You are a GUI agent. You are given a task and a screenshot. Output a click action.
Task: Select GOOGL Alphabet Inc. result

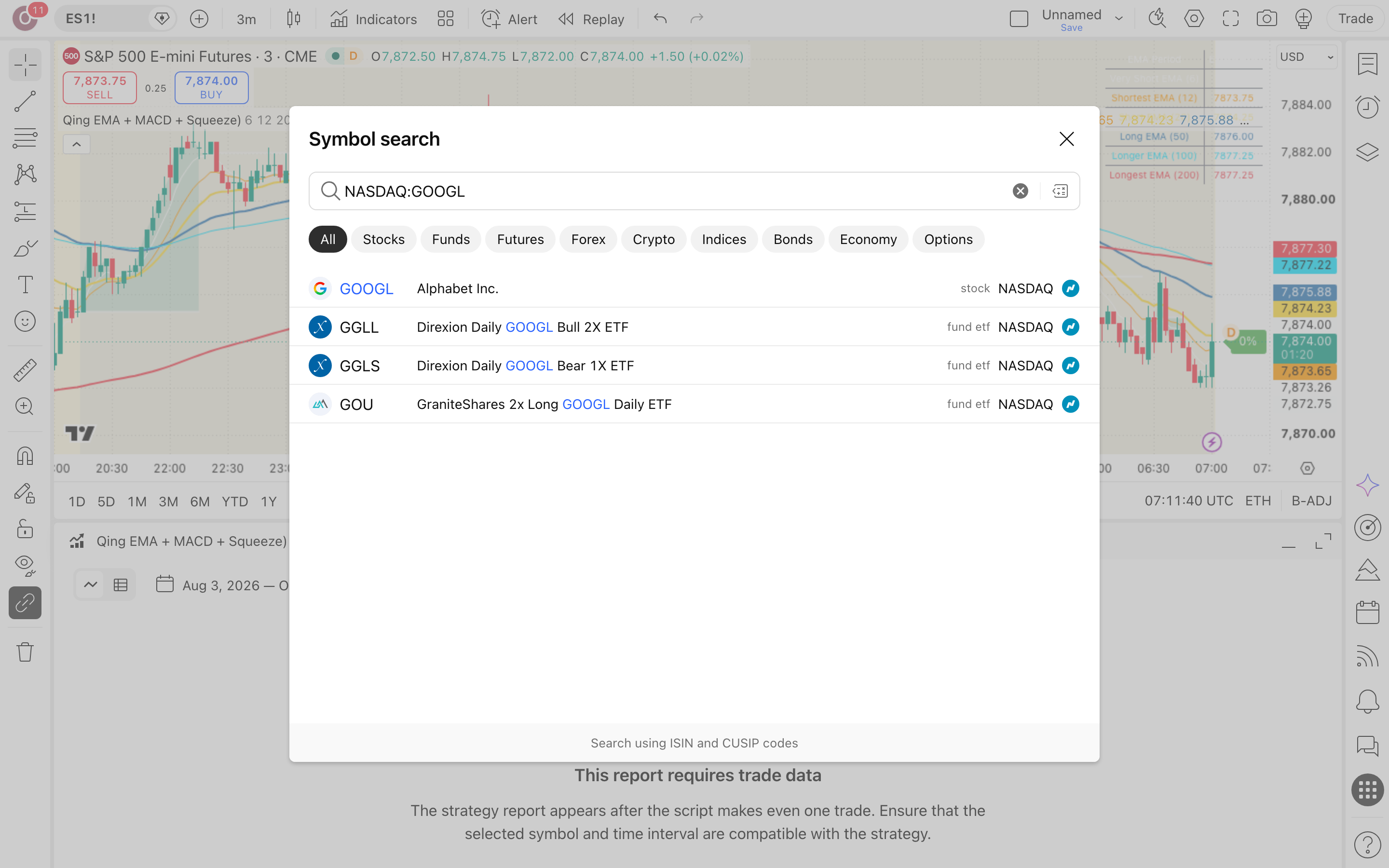point(694,288)
